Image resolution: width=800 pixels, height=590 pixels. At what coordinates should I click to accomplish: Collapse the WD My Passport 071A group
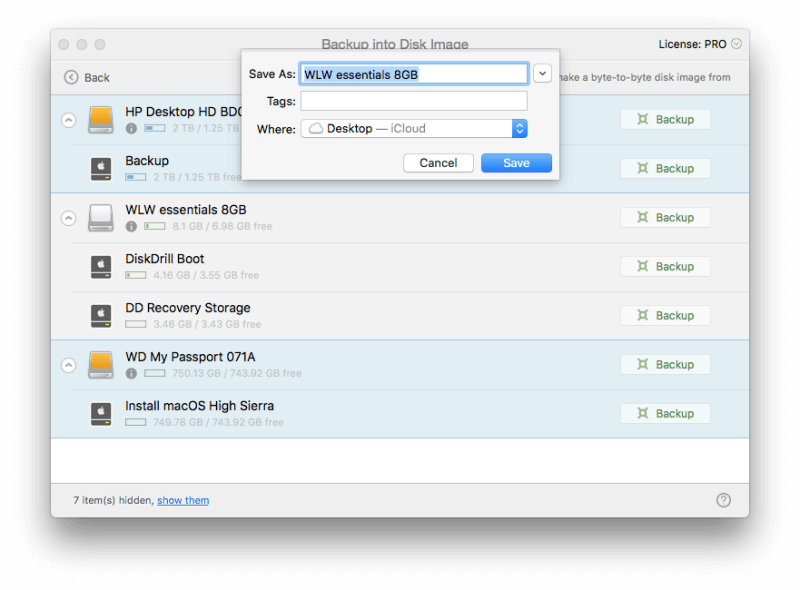(68, 365)
